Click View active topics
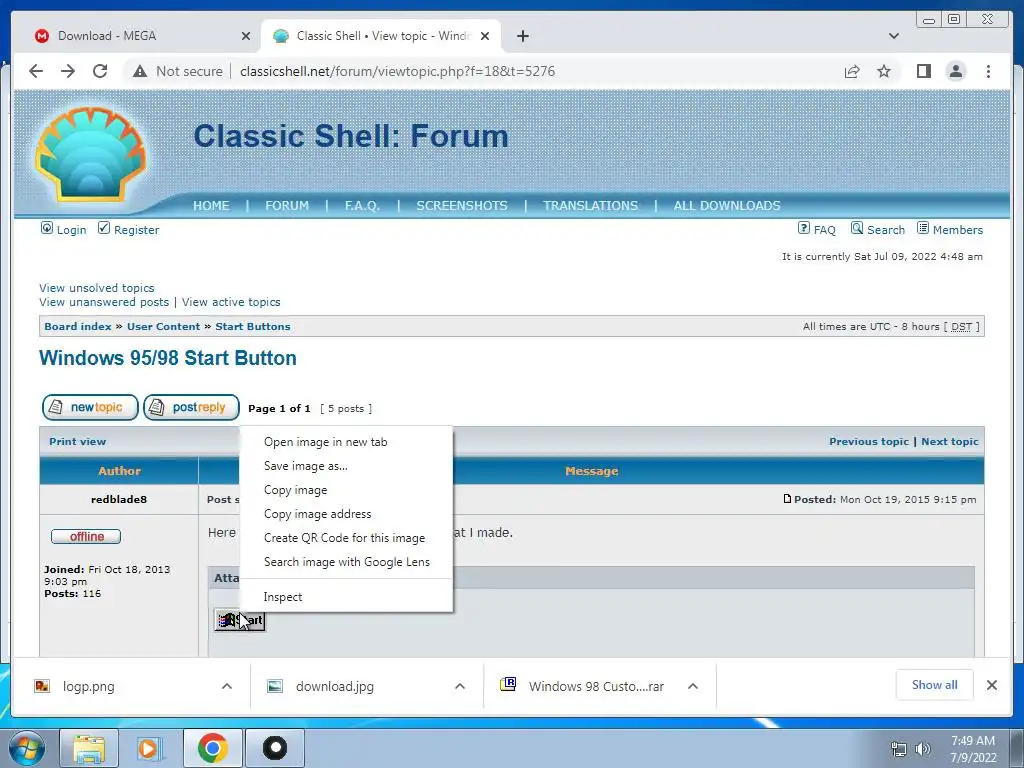This screenshot has height=768, width=1024. (x=231, y=302)
